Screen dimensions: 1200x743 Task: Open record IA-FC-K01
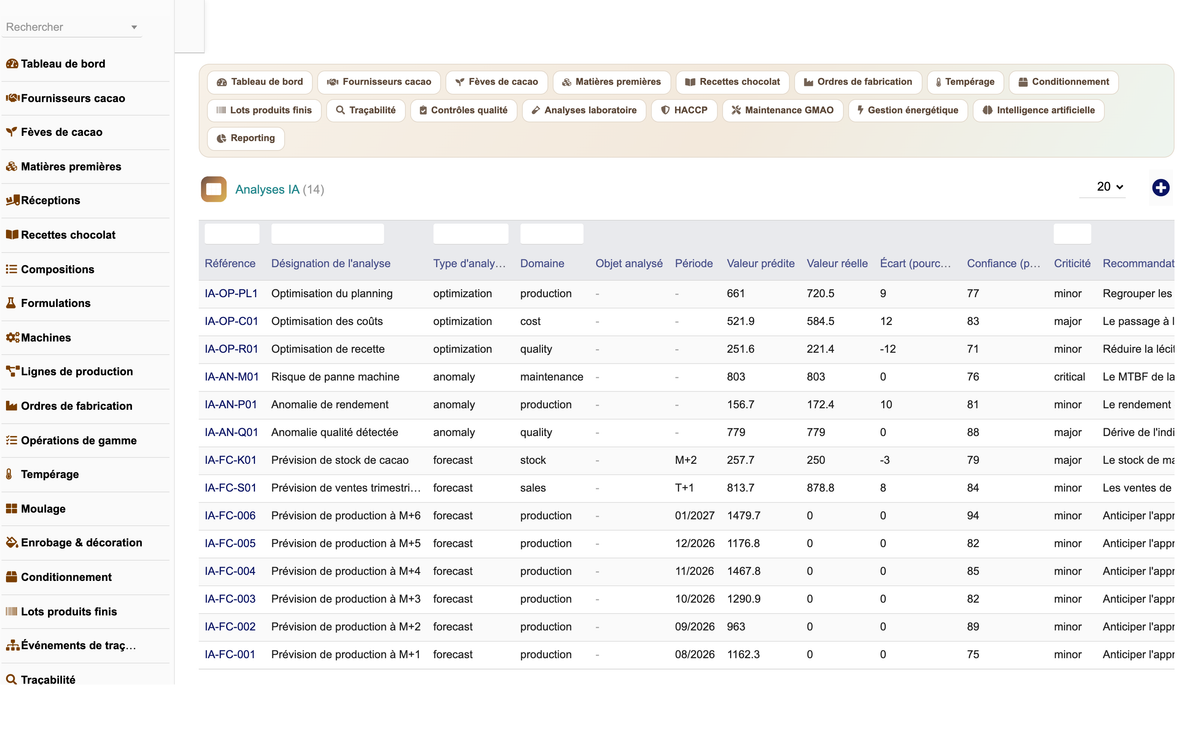coord(231,460)
